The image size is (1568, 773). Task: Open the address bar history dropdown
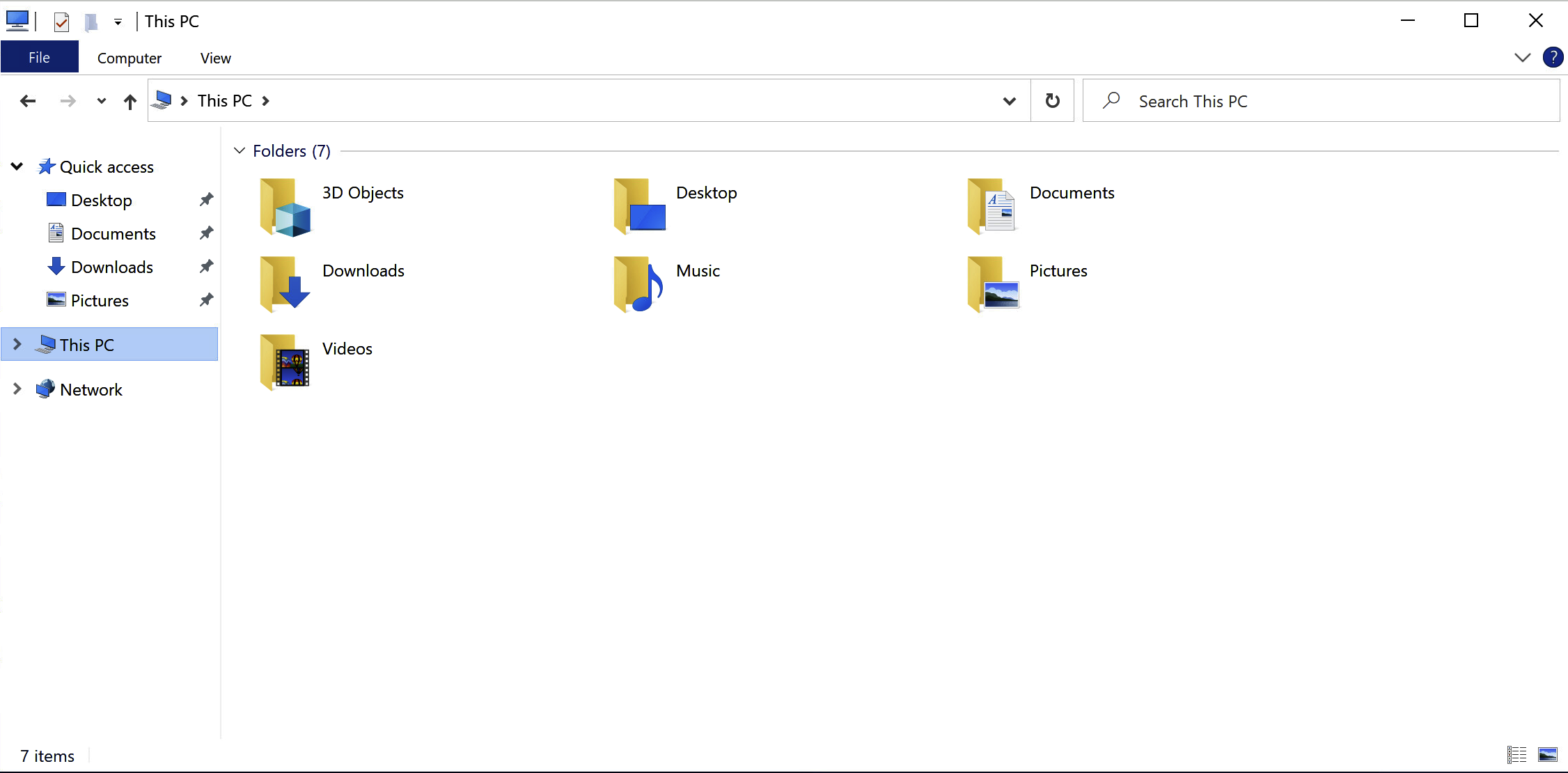point(1009,101)
